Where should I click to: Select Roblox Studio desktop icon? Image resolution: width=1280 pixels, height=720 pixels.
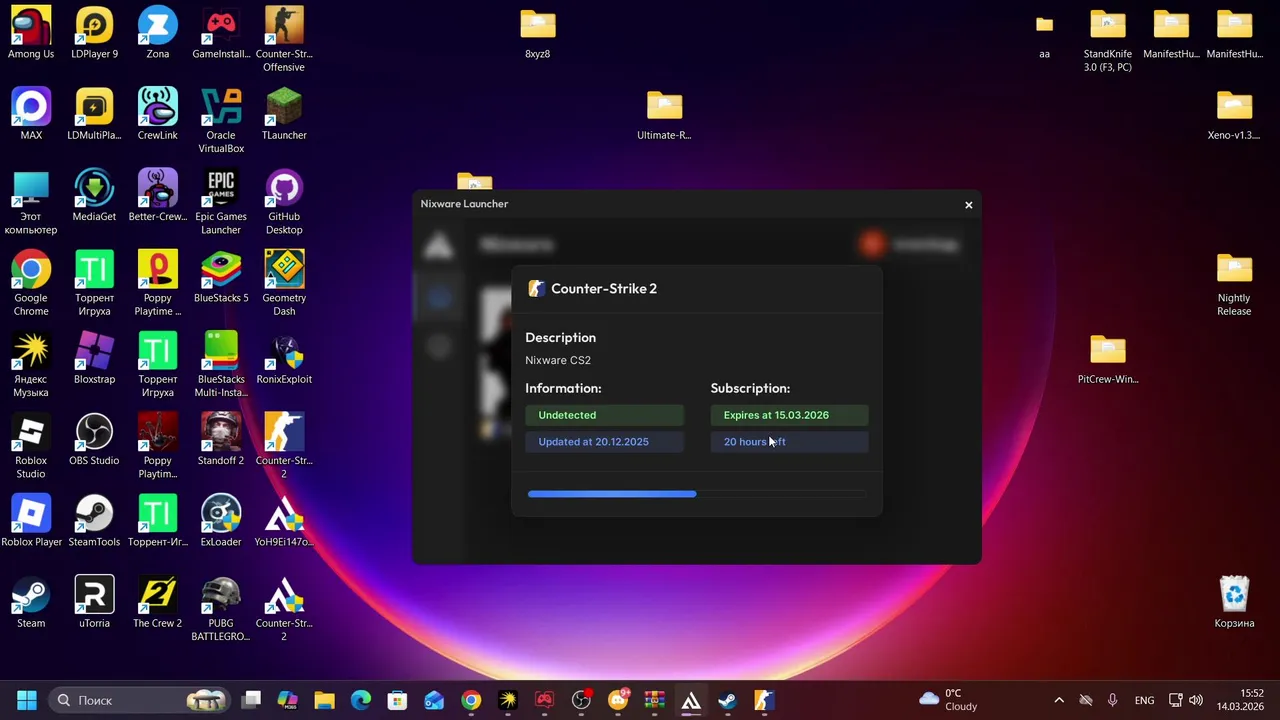click(31, 446)
